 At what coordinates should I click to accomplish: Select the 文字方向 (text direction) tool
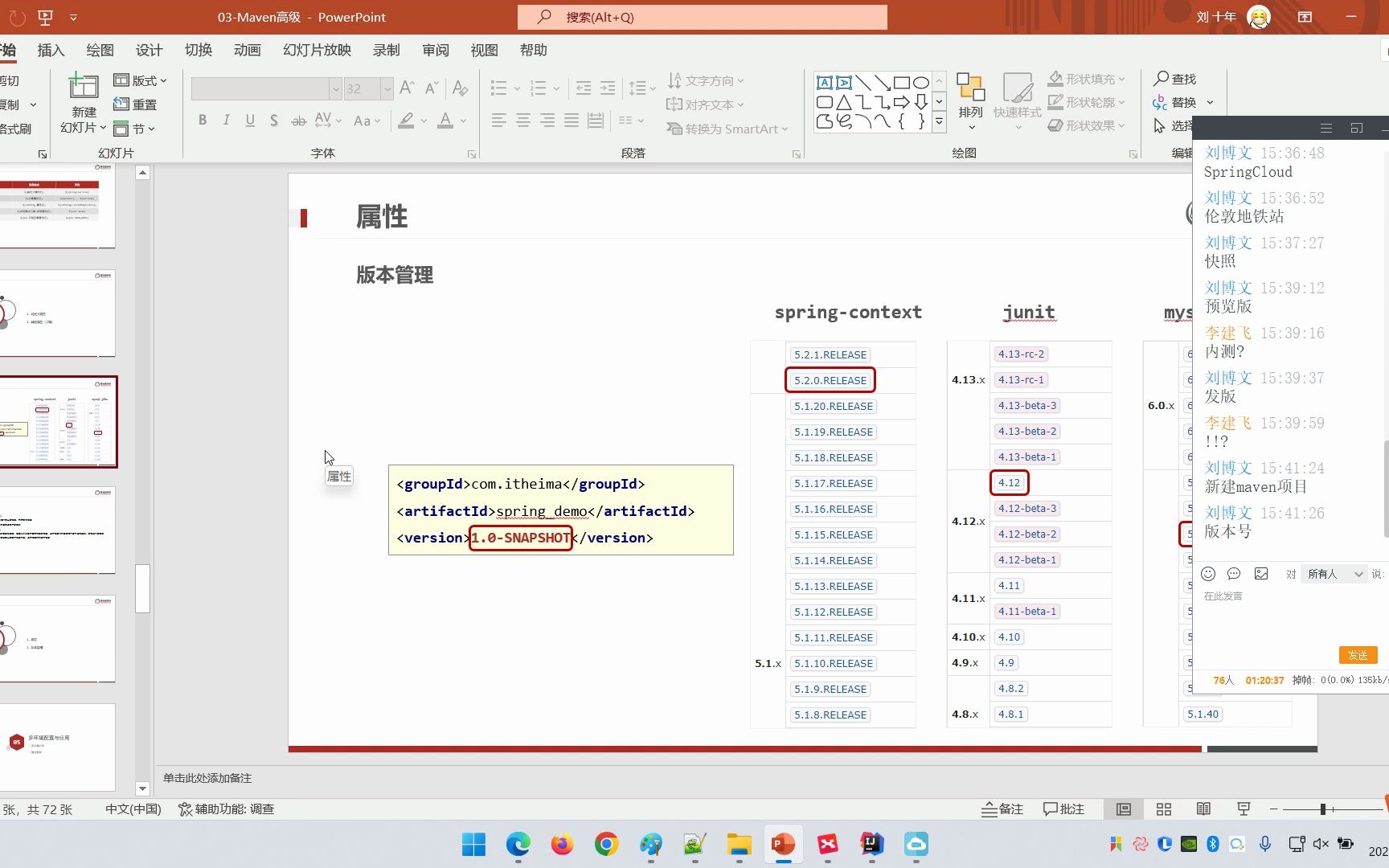tap(706, 80)
